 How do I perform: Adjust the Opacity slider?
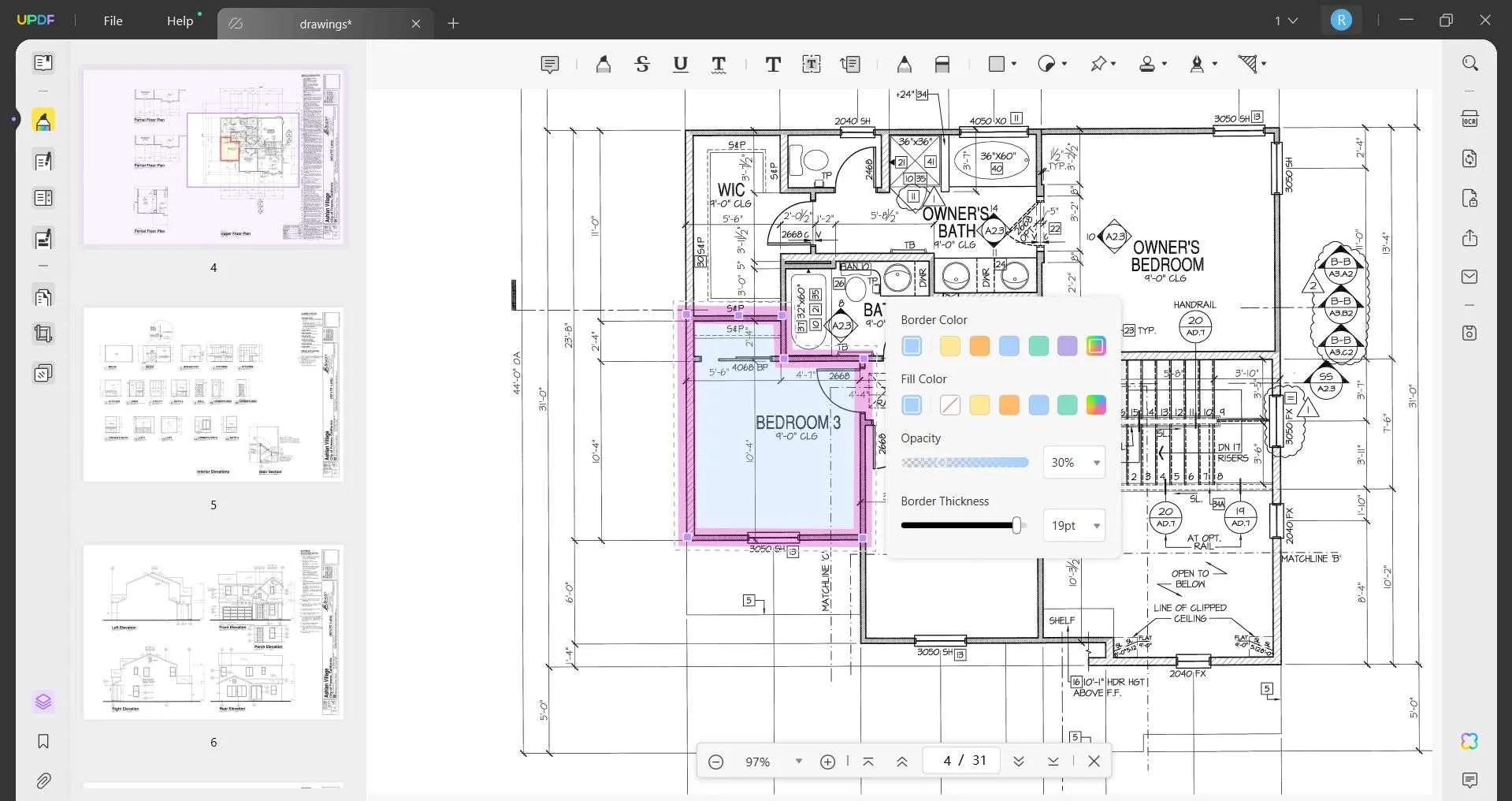click(965, 463)
